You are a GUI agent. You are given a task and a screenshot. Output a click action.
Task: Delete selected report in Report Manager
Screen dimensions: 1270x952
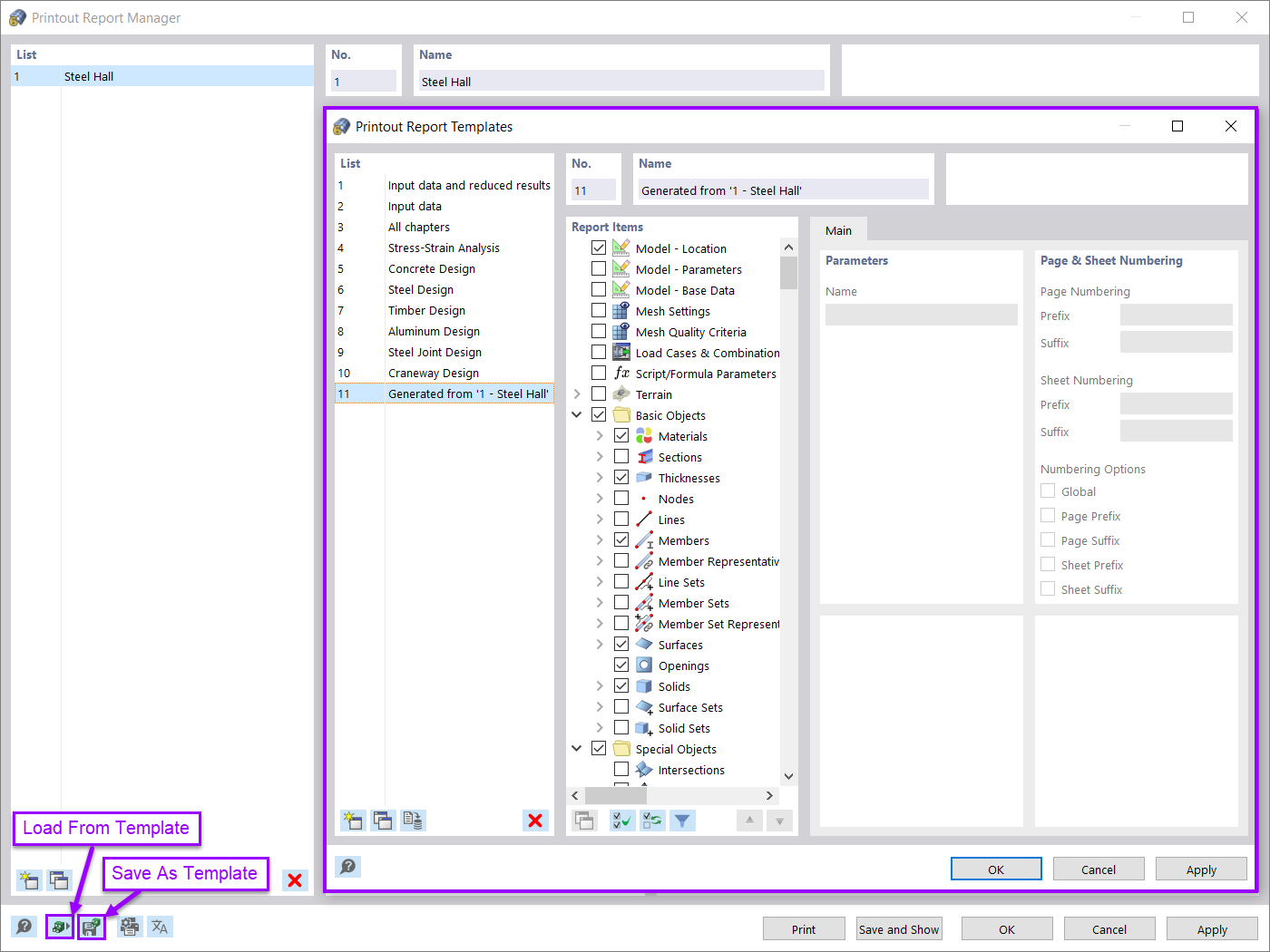click(295, 879)
